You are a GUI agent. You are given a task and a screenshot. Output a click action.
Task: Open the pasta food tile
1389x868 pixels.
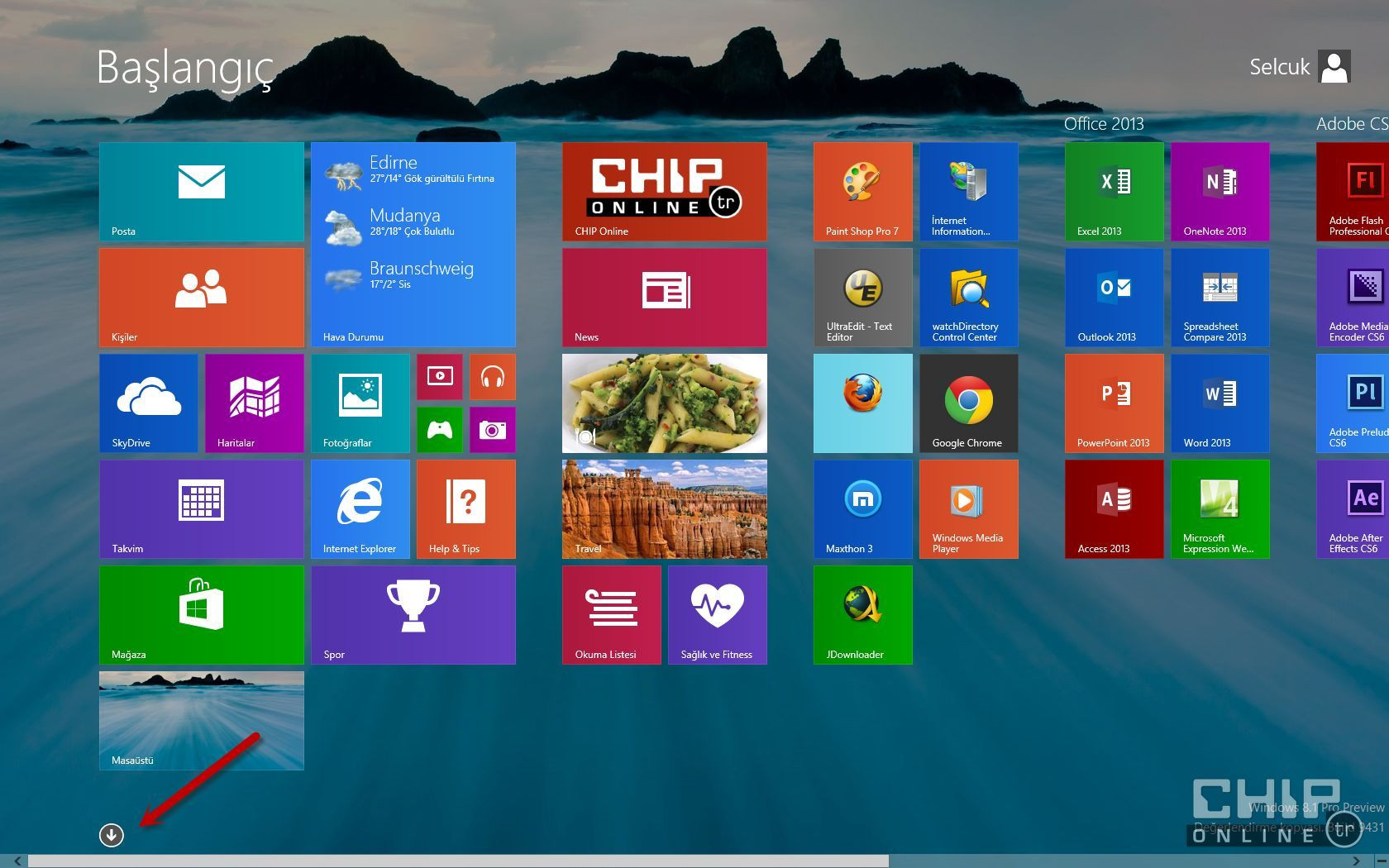point(665,403)
